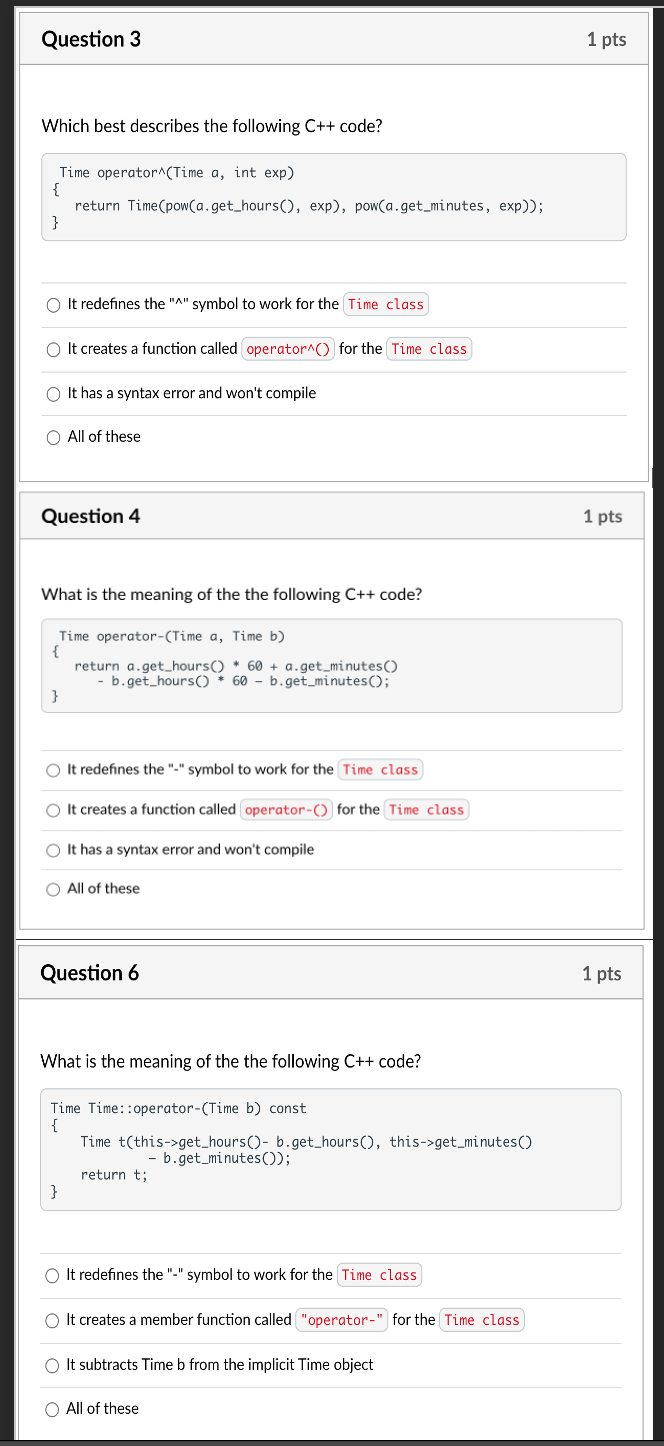The width and height of the screenshot is (664, 1446).
Task: Select "All of these" answer for Question 3
Action: pos(53,437)
